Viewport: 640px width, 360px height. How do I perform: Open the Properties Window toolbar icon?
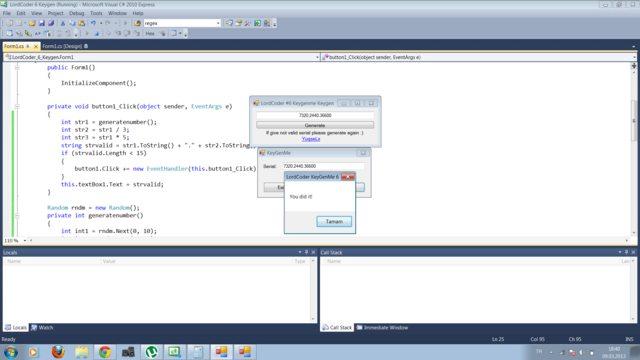(x=238, y=23)
